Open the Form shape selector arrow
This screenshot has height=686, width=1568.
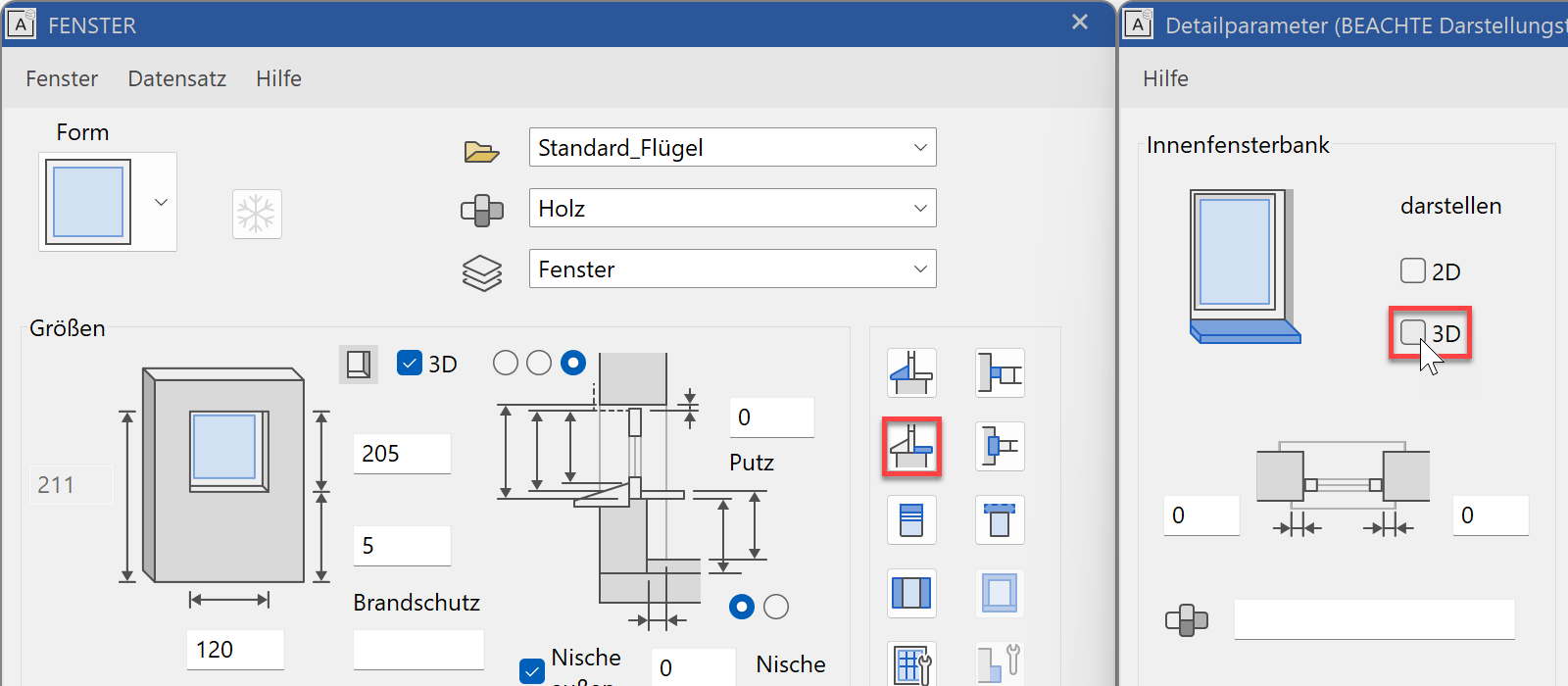(161, 202)
